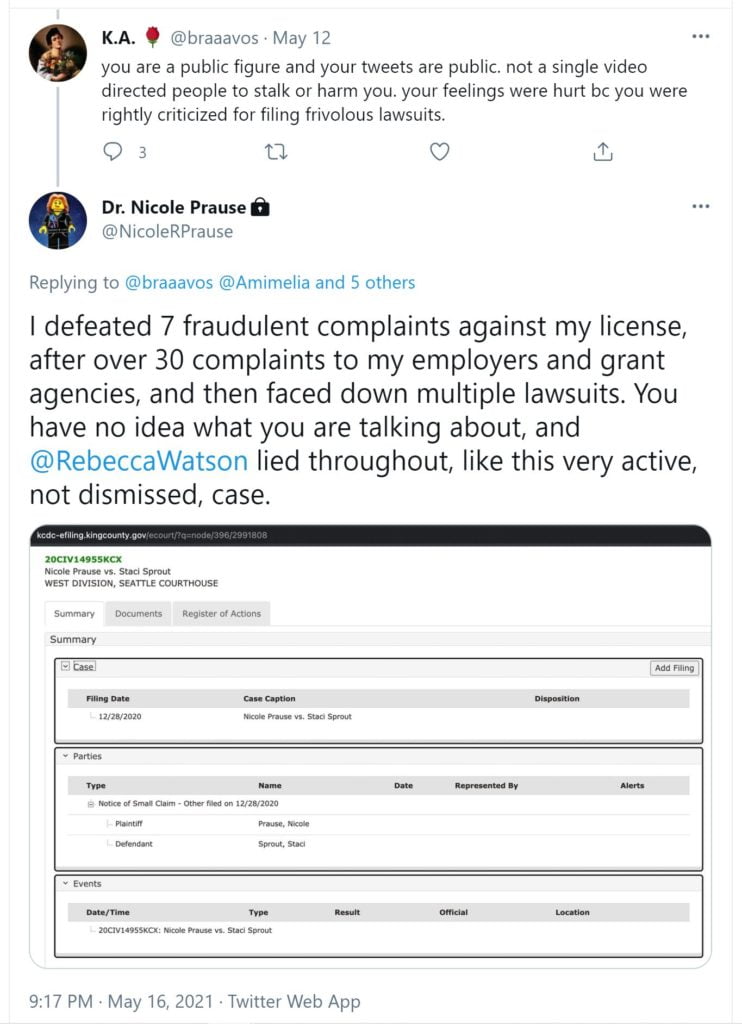Image resolution: width=742 pixels, height=1024 pixels.
Task: Collapse the Events section
Action: pos(64,884)
